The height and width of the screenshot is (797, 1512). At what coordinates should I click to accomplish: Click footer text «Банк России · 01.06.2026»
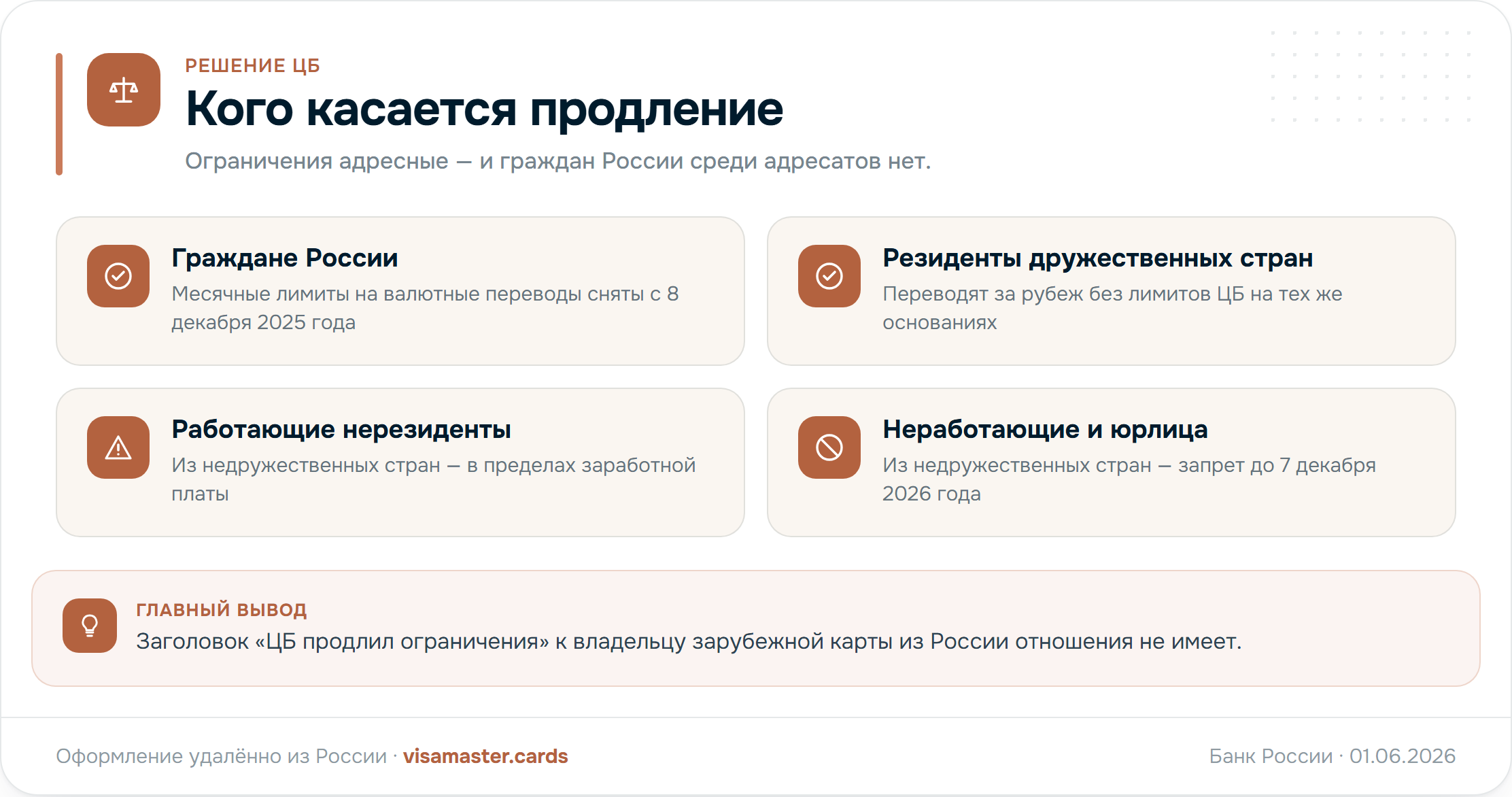click(x=1333, y=756)
